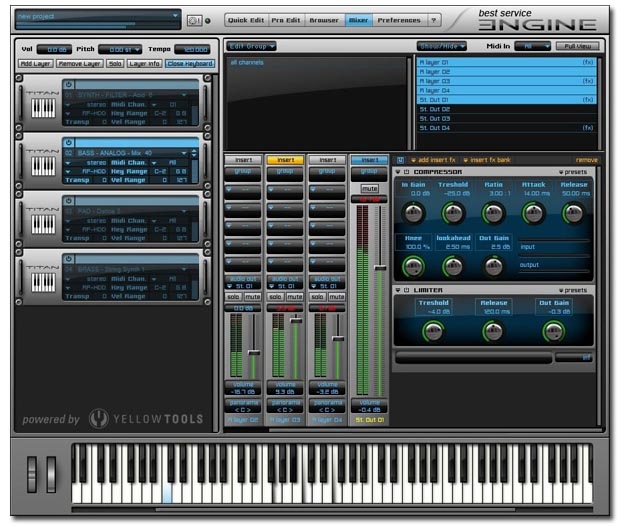
Task: Click the modulation wheel
Action: 51,474
